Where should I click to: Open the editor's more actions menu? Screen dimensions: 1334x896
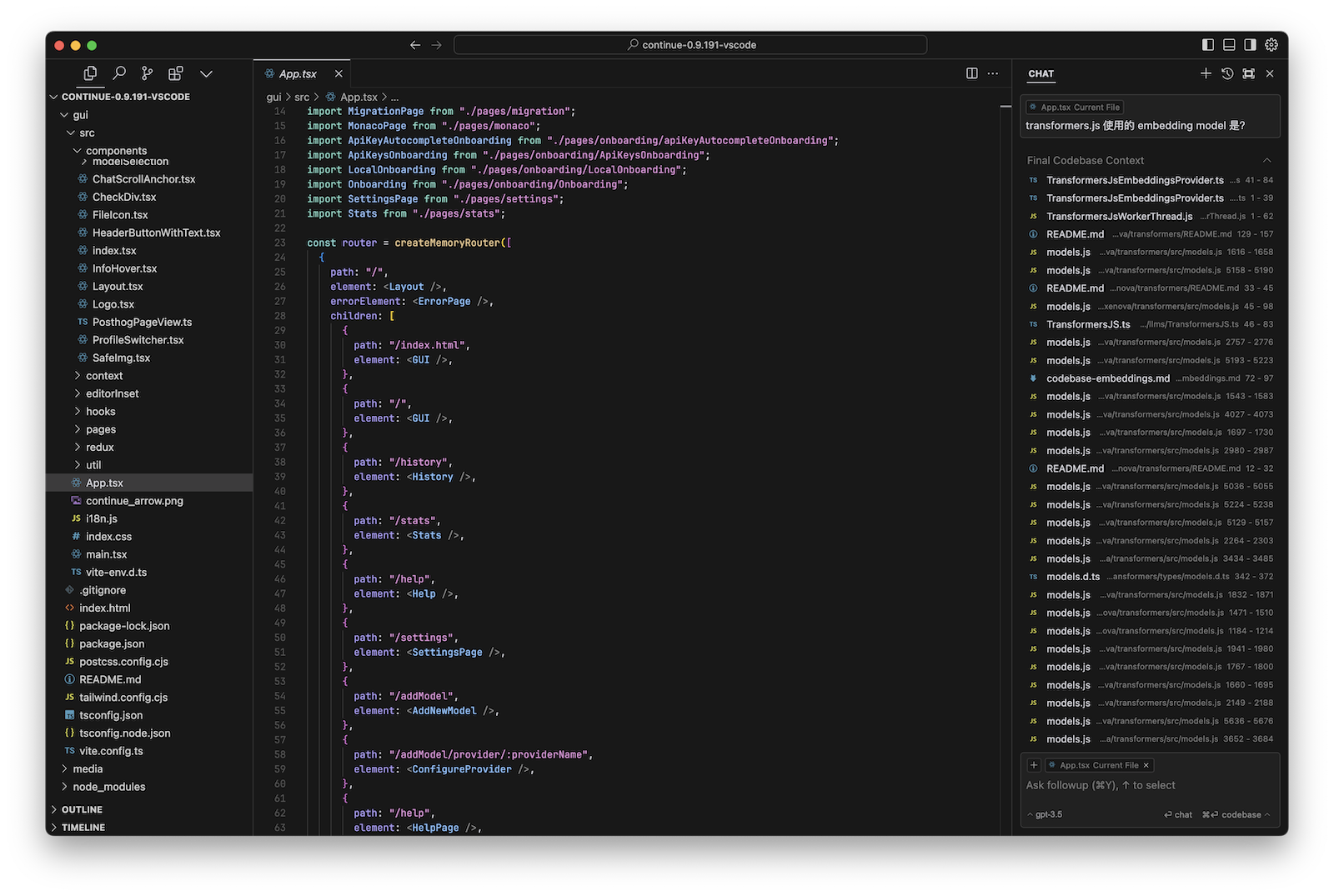[x=993, y=73]
